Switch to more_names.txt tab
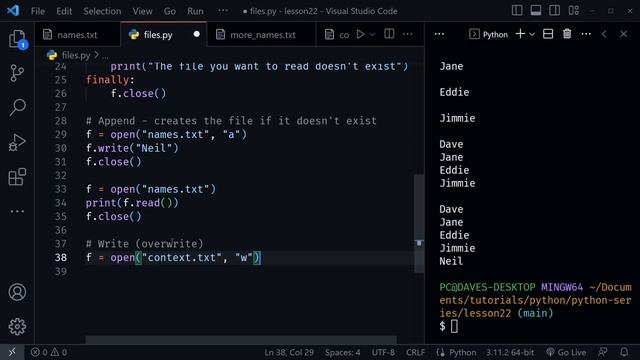640x360 pixels. click(262, 35)
